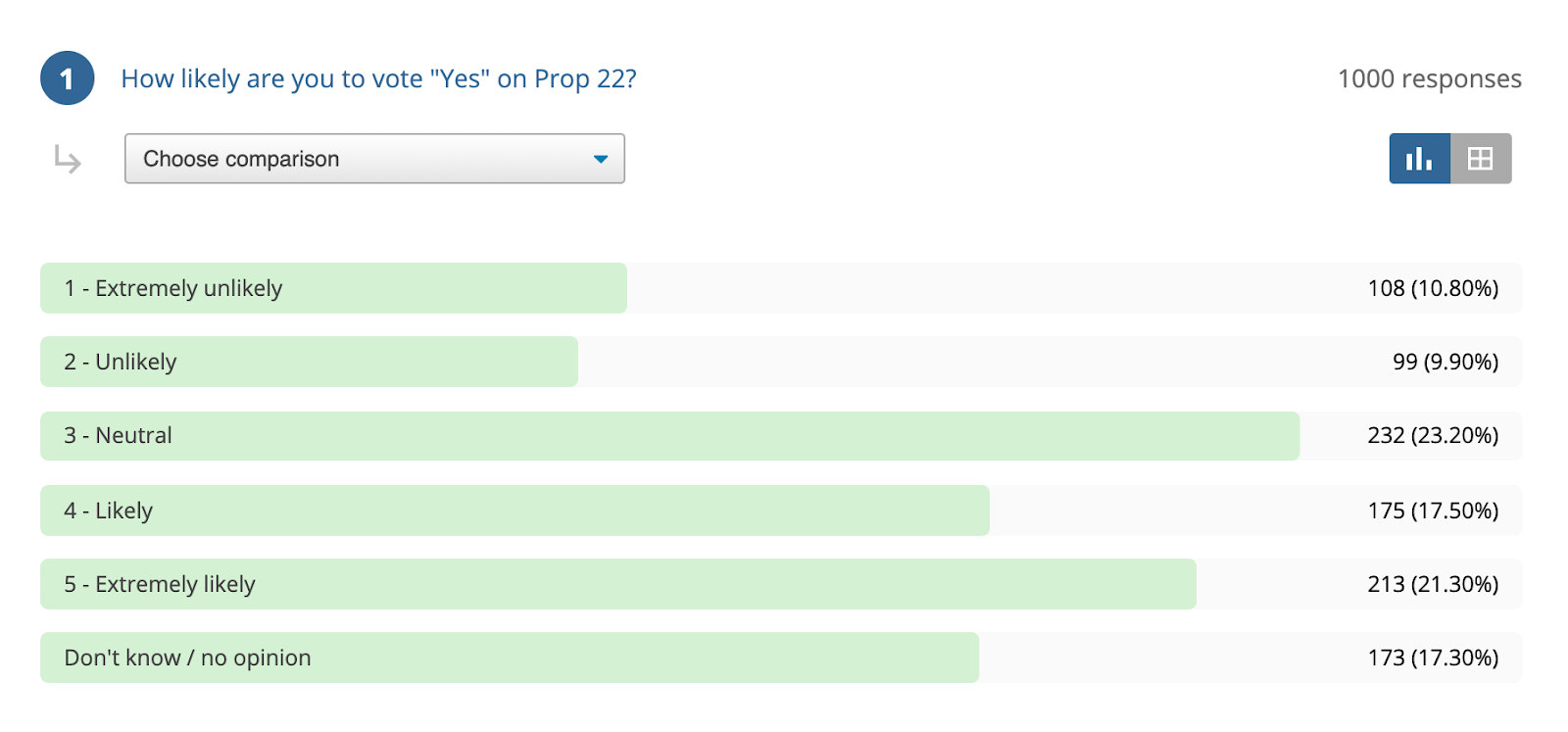Switch to bar chart view icon

1419,159
